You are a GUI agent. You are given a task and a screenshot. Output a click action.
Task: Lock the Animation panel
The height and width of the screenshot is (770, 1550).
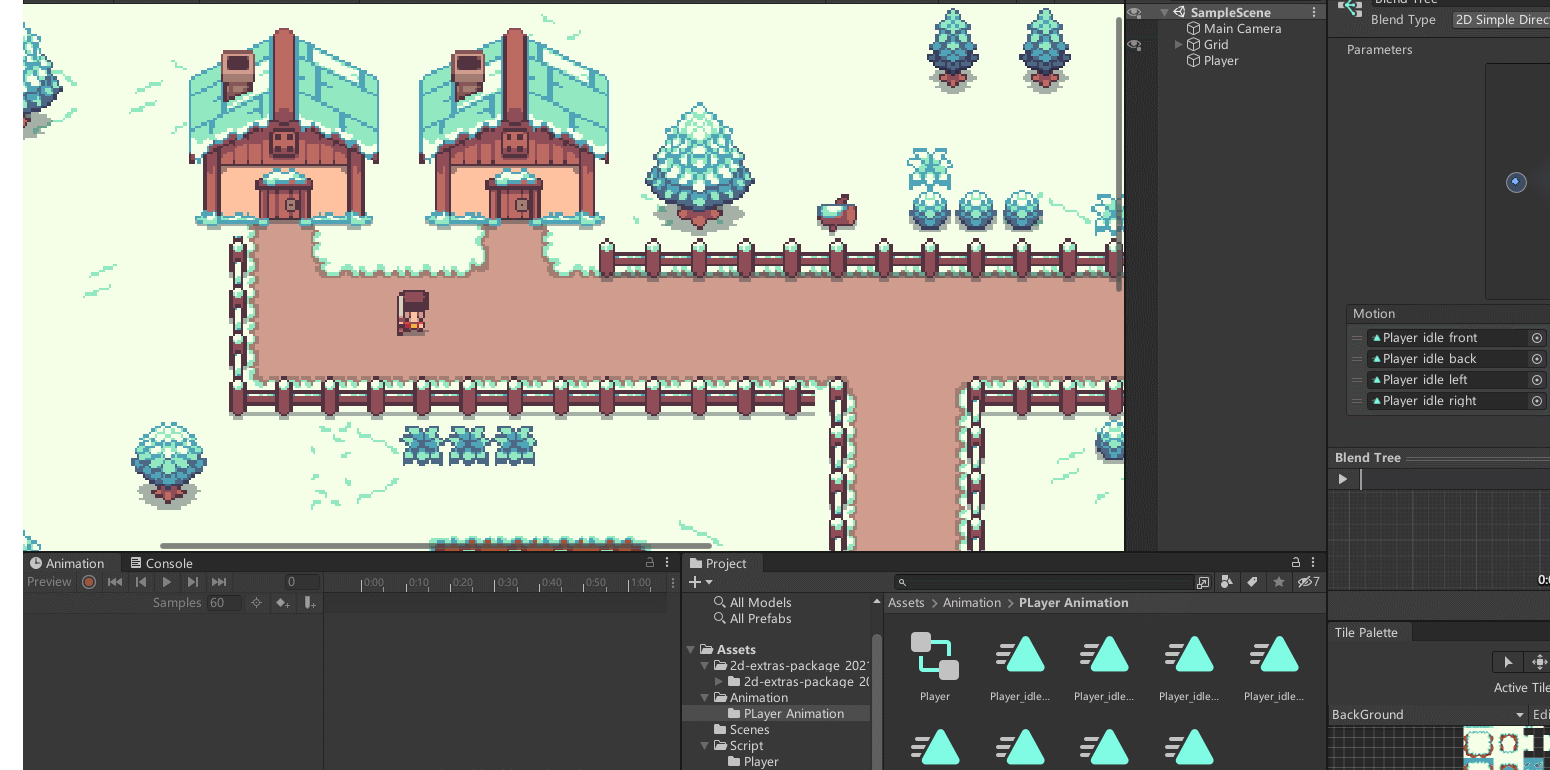(649, 563)
